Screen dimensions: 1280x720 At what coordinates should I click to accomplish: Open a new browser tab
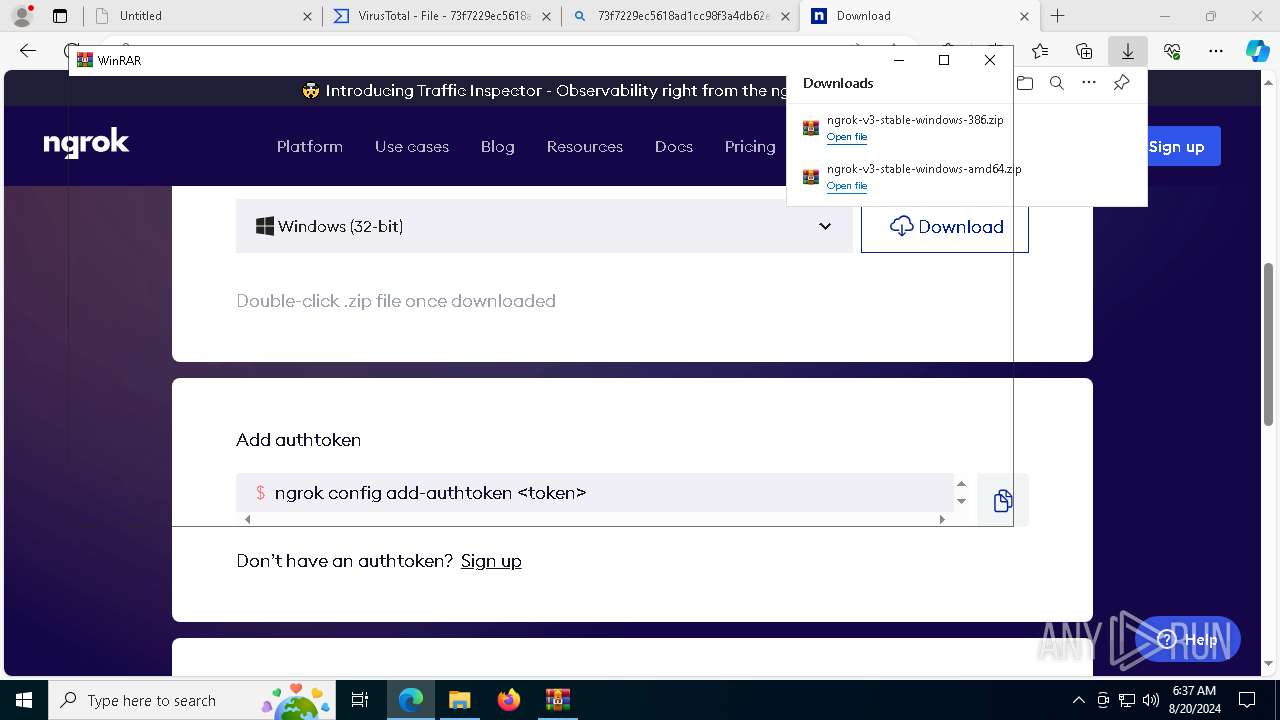1057,16
